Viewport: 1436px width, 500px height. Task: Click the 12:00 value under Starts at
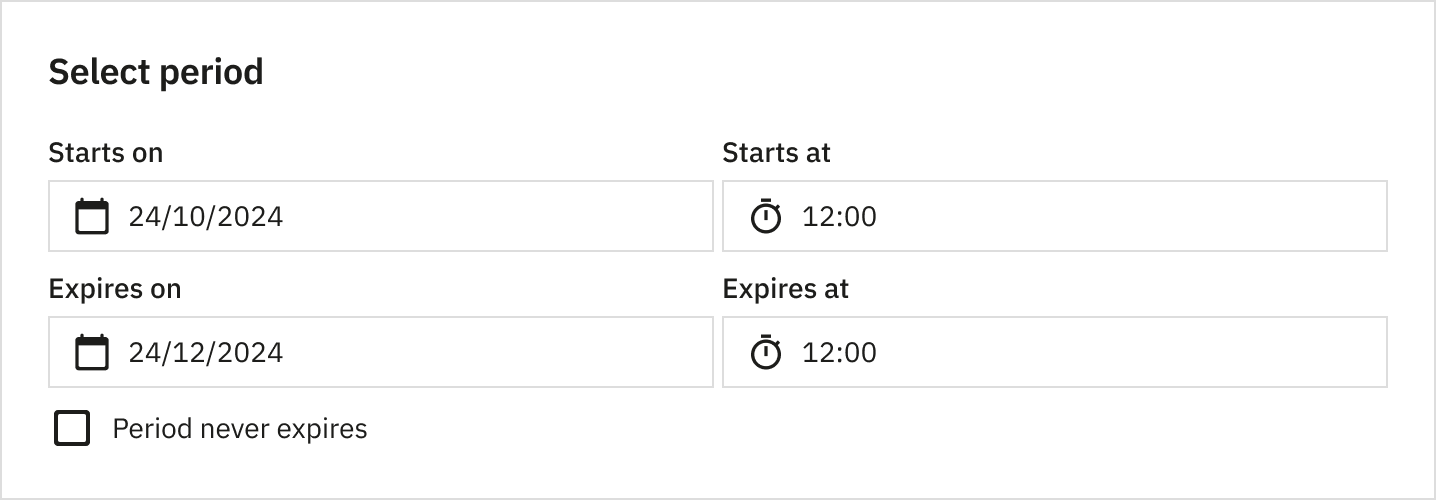pyautogui.click(x=839, y=216)
